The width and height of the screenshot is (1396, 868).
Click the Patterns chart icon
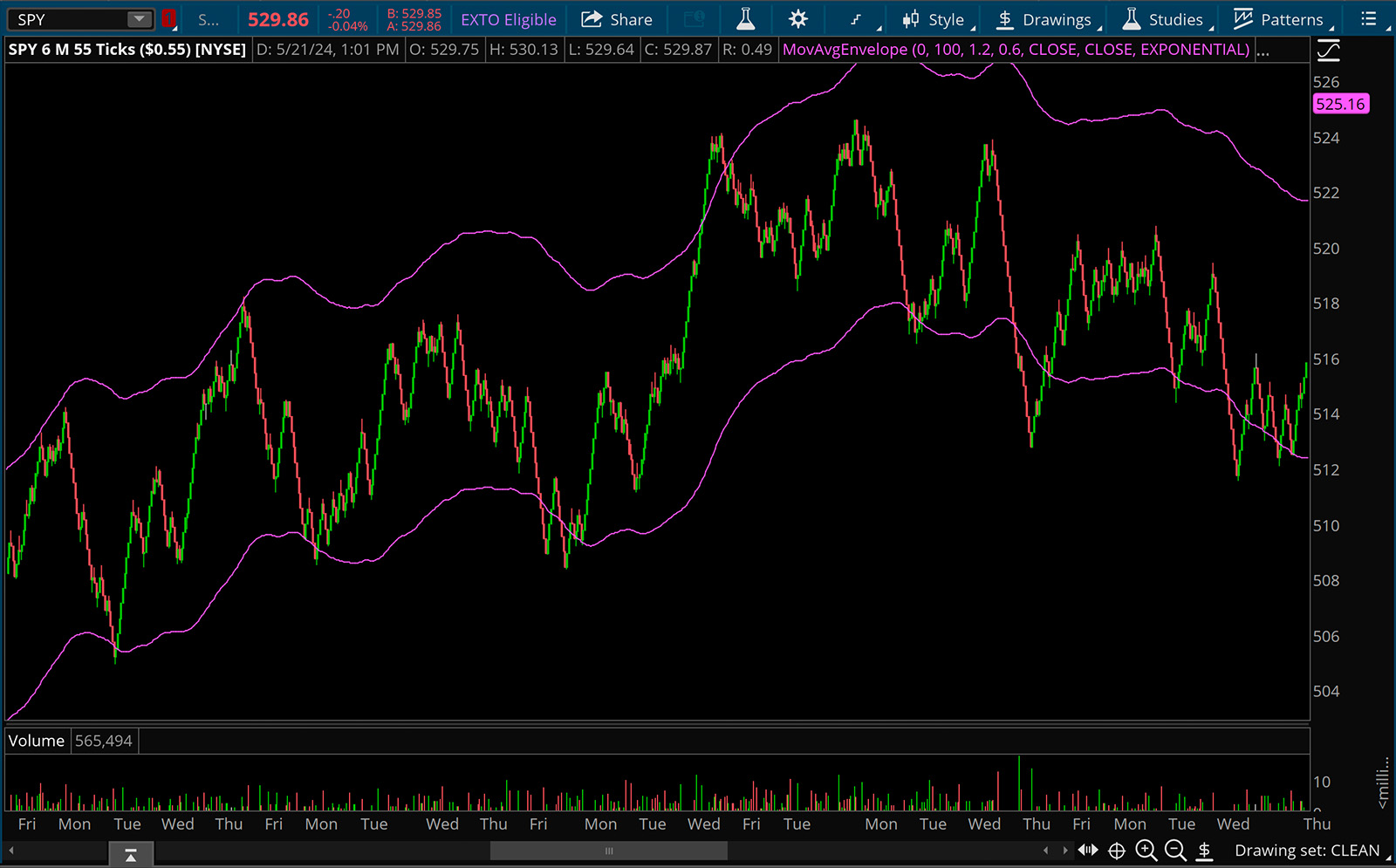click(x=1243, y=18)
